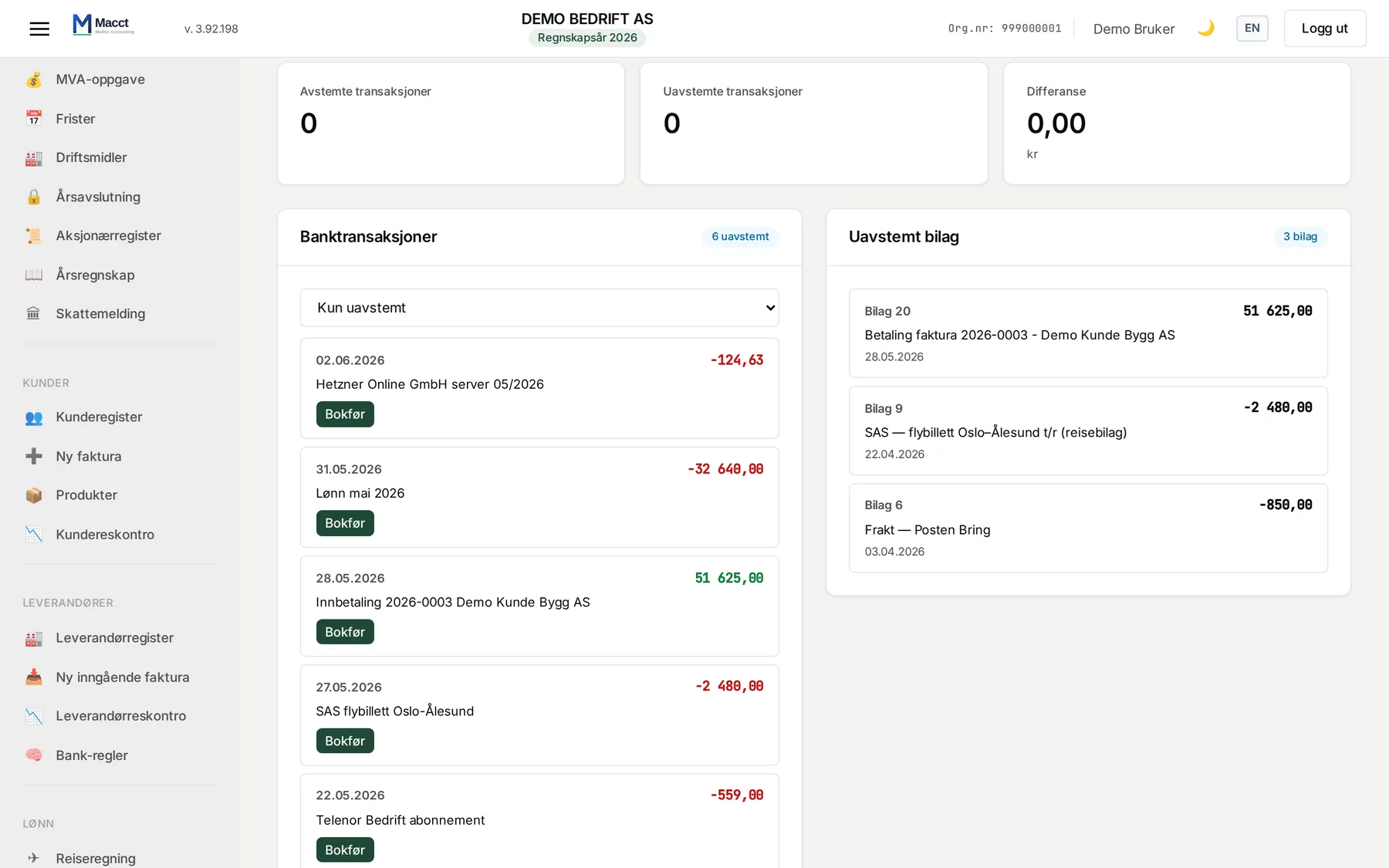This screenshot has width=1389, height=868.
Task: Click the Org.nr 999000001 text
Action: pos(1005,29)
